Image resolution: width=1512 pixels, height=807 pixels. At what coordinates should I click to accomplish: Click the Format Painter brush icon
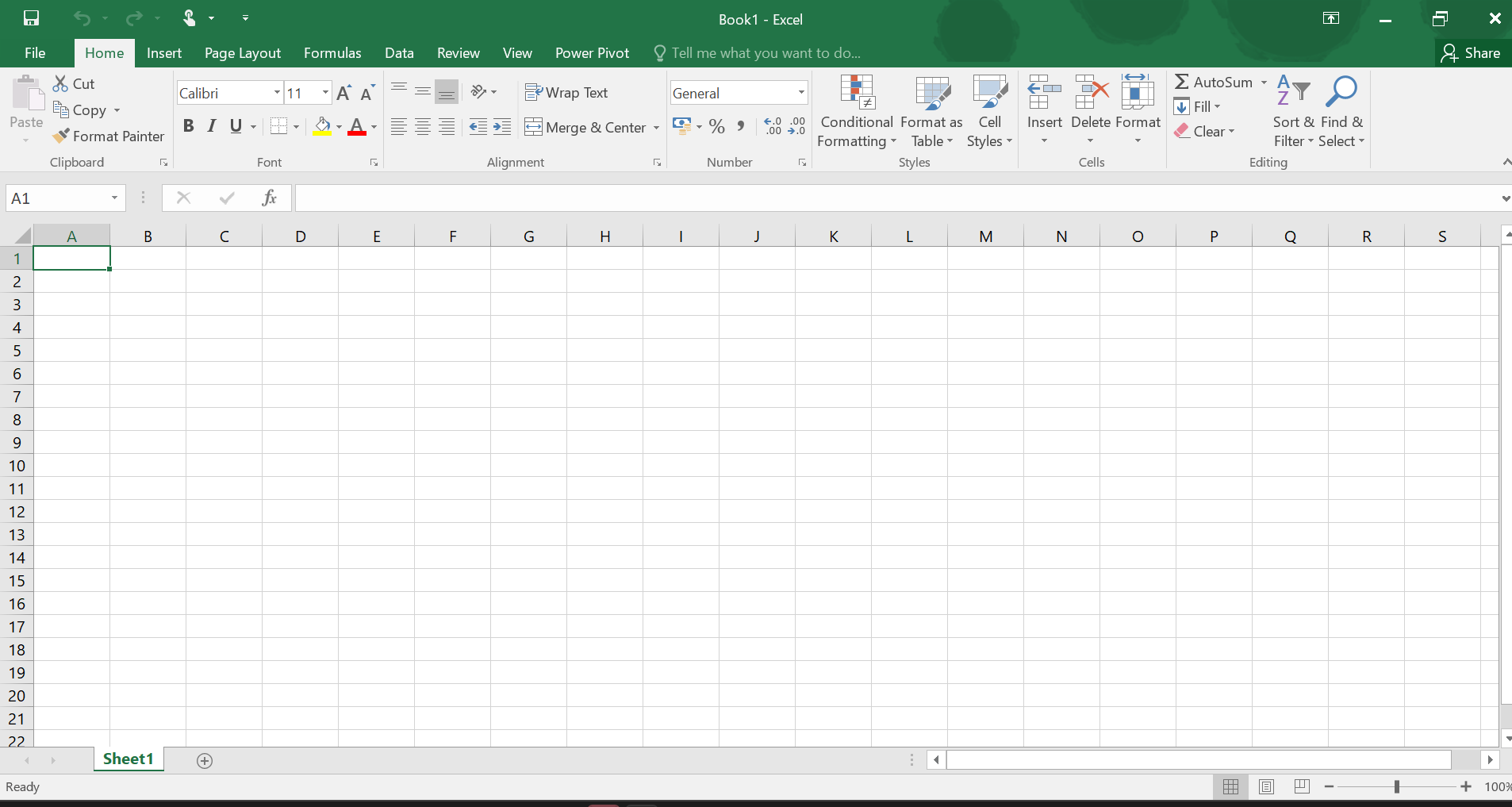point(61,136)
